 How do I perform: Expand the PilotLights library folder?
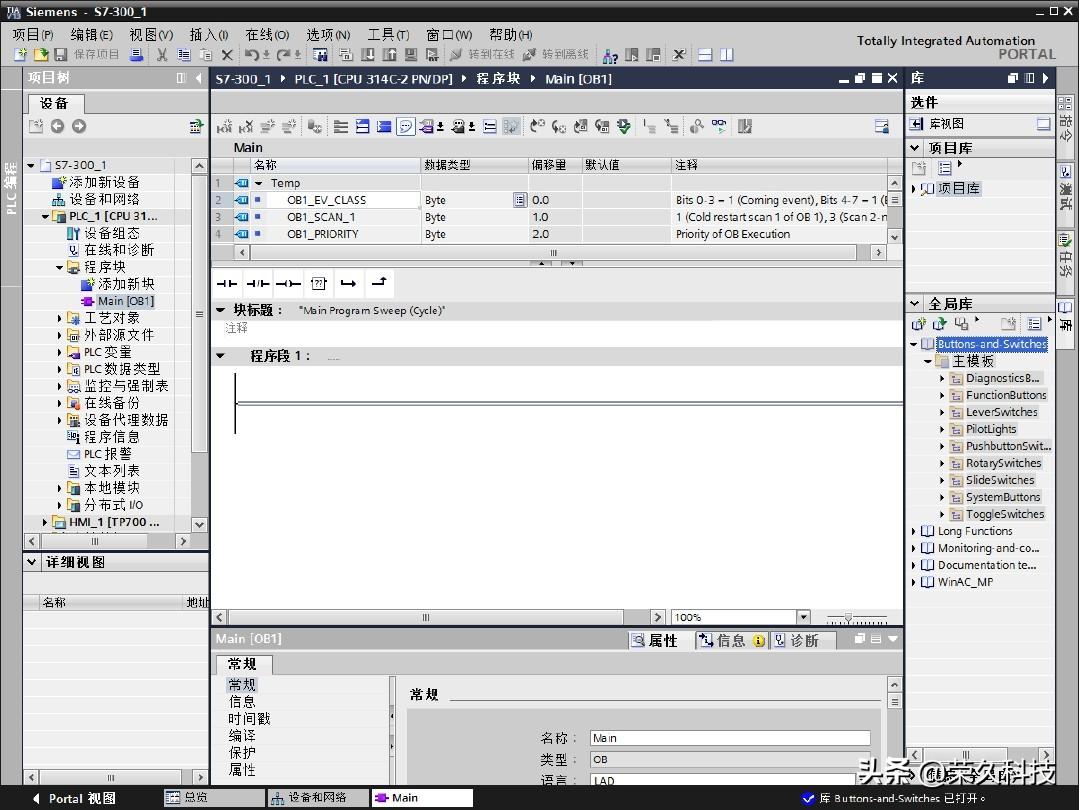point(942,429)
